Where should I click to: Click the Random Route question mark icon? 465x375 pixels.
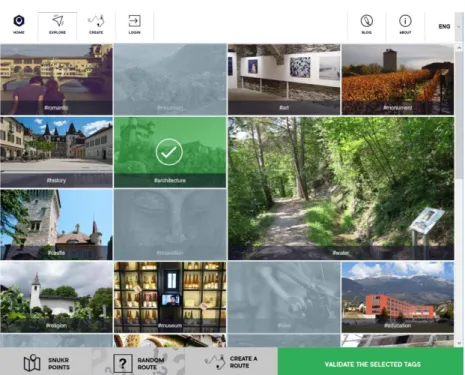(x=123, y=363)
